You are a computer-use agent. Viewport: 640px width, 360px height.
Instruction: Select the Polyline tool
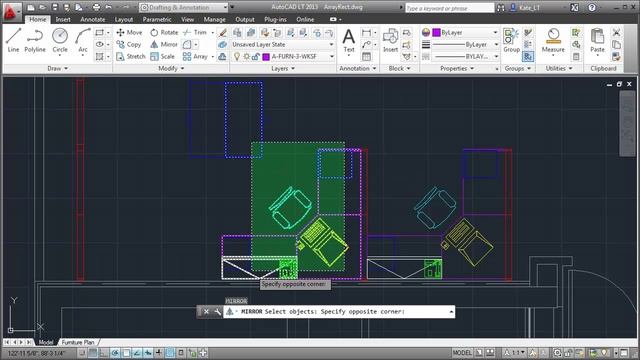[x=35, y=40]
